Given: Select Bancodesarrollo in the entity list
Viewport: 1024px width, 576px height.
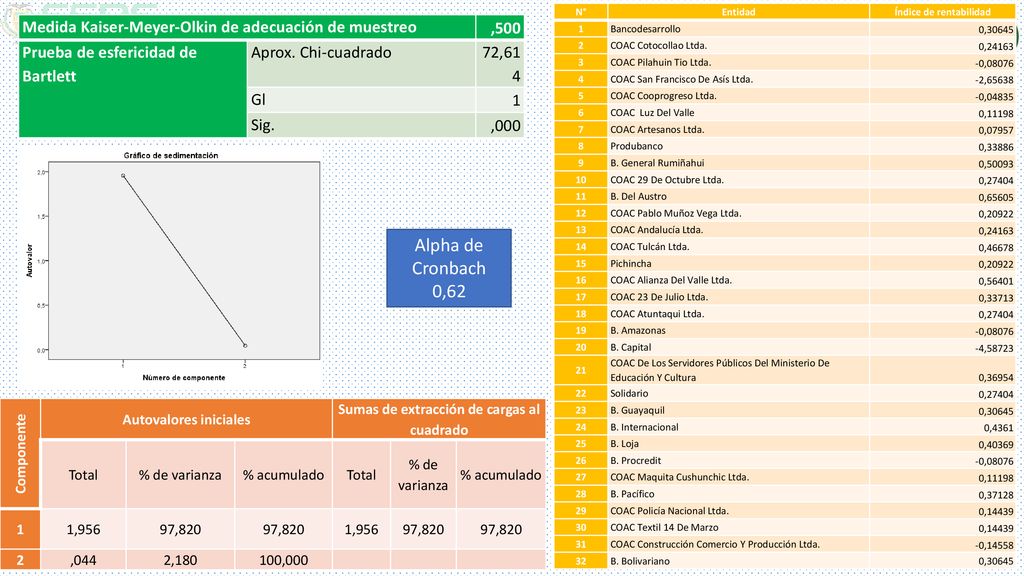Looking at the screenshot, I should (645, 29).
